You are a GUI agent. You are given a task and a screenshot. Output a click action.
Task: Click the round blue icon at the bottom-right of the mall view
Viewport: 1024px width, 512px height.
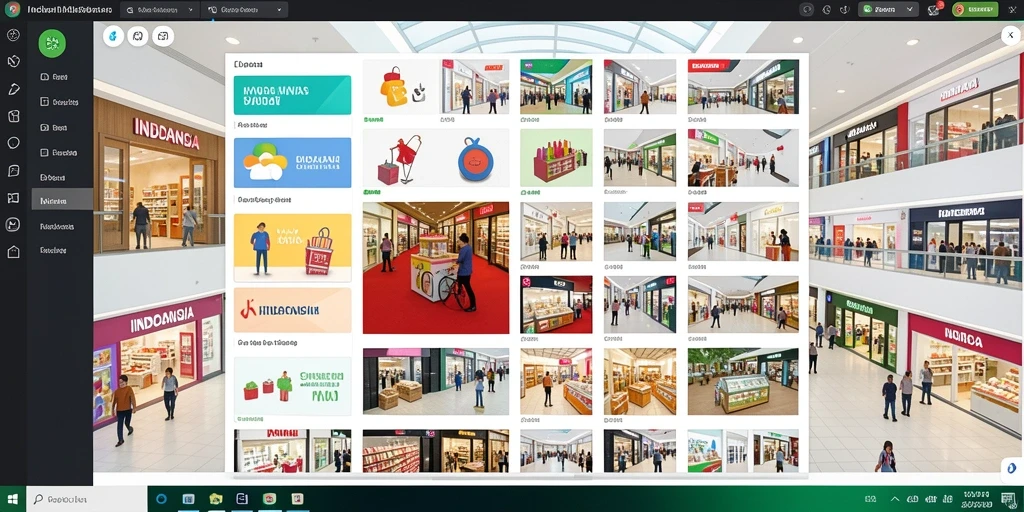click(x=1011, y=467)
